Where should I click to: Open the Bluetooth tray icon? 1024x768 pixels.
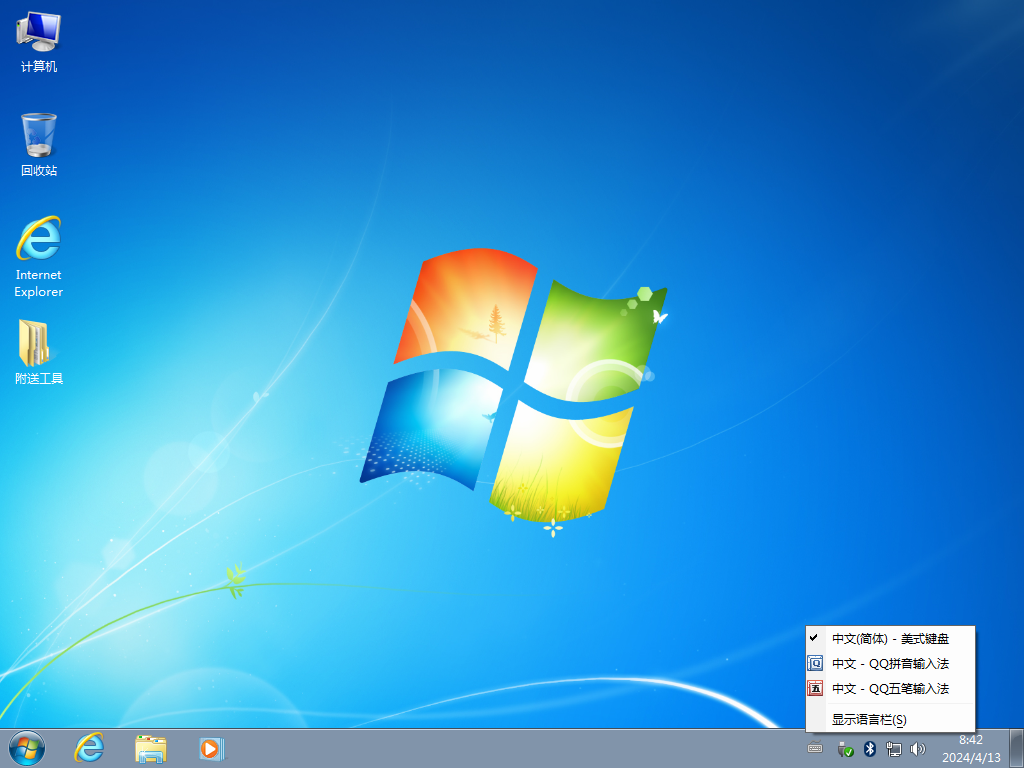[869, 749]
